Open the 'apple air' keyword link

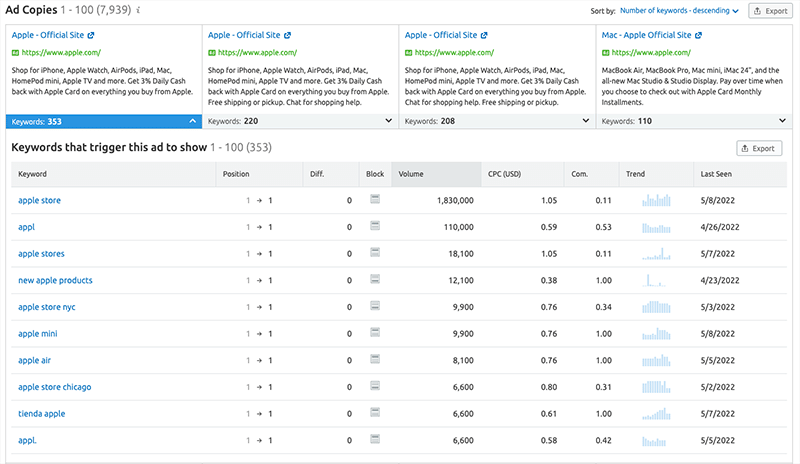point(34,360)
